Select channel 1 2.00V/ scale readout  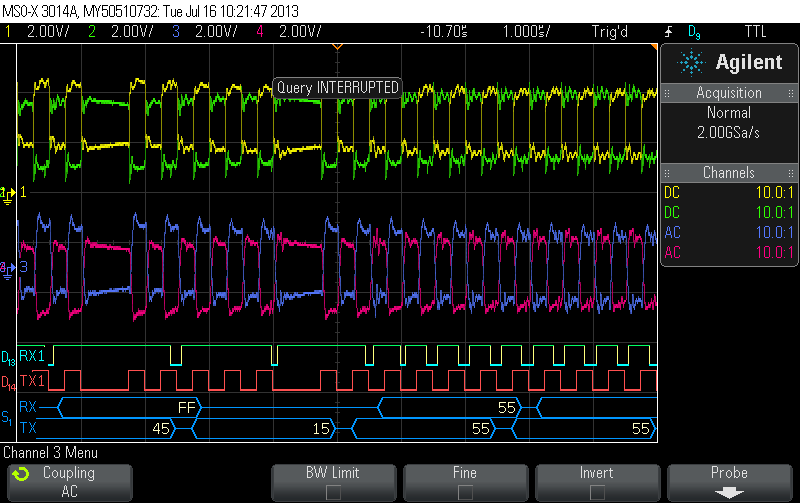[x=48, y=32]
